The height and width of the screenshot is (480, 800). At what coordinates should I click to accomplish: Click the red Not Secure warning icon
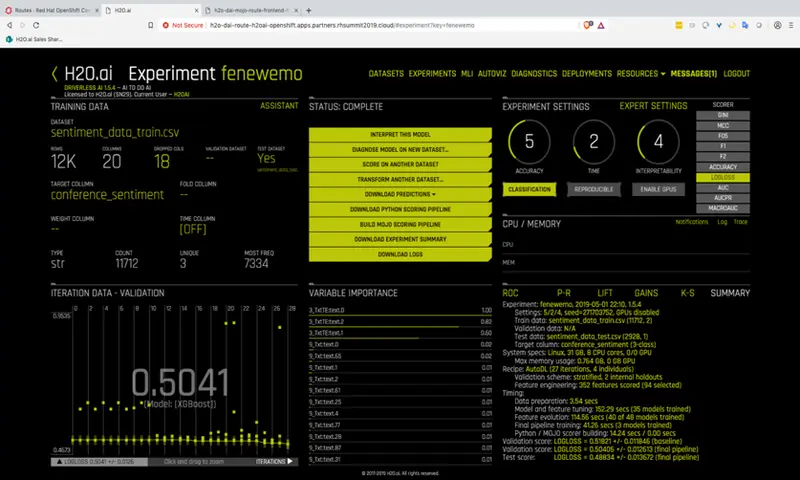(x=165, y=25)
